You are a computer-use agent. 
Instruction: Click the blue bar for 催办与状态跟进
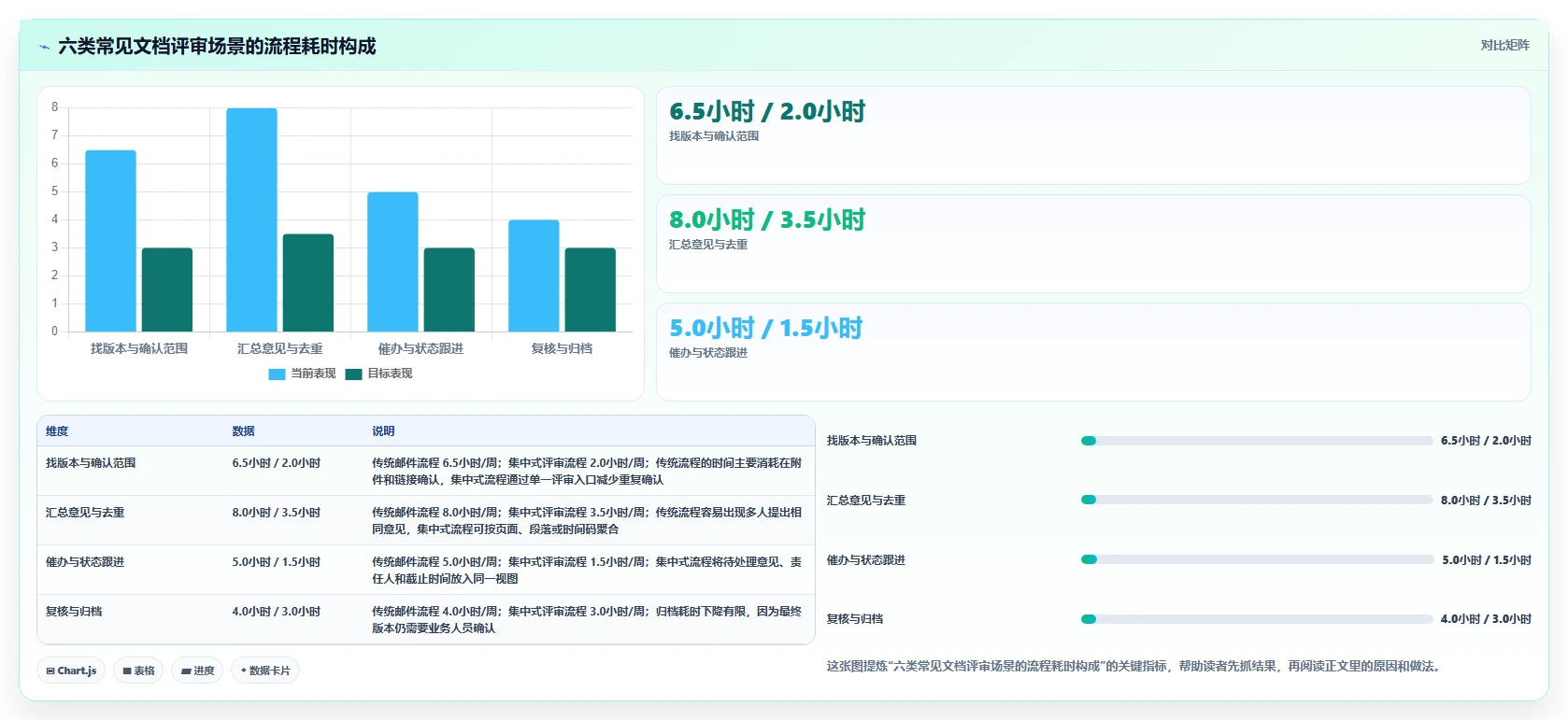coord(392,261)
